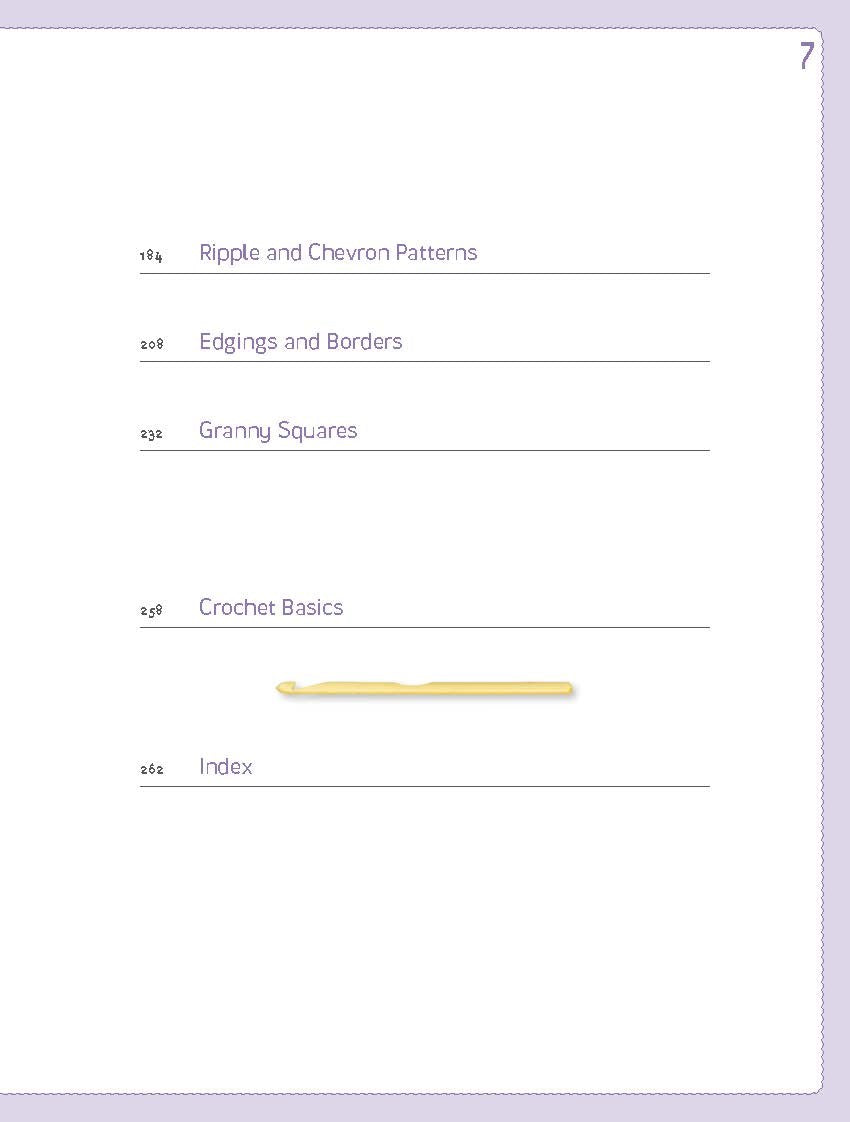Select page number 262
850x1122 pixels.
tap(151, 770)
